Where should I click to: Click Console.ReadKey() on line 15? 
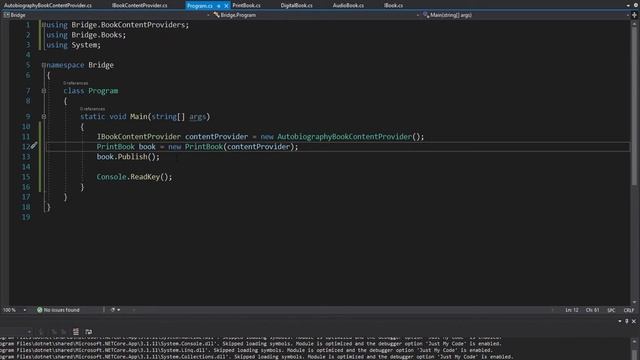(x=134, y=177)
